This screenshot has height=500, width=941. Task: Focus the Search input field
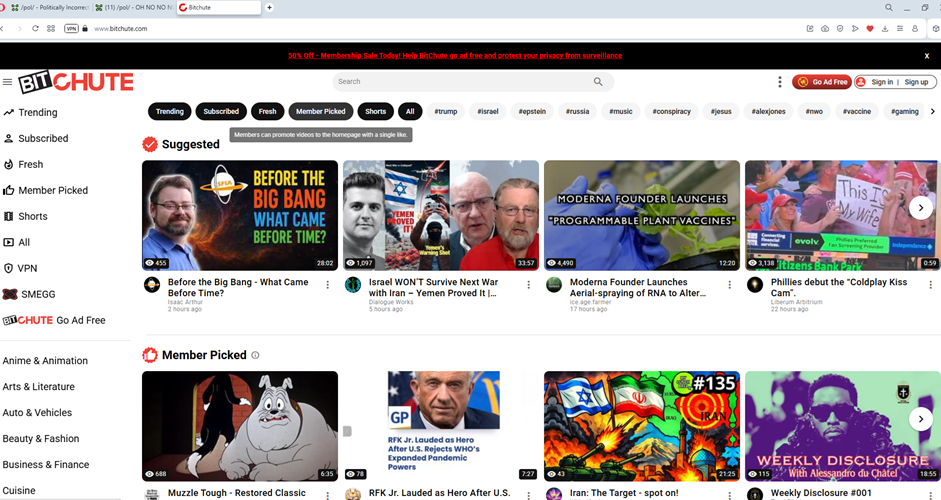pos(462,82)
